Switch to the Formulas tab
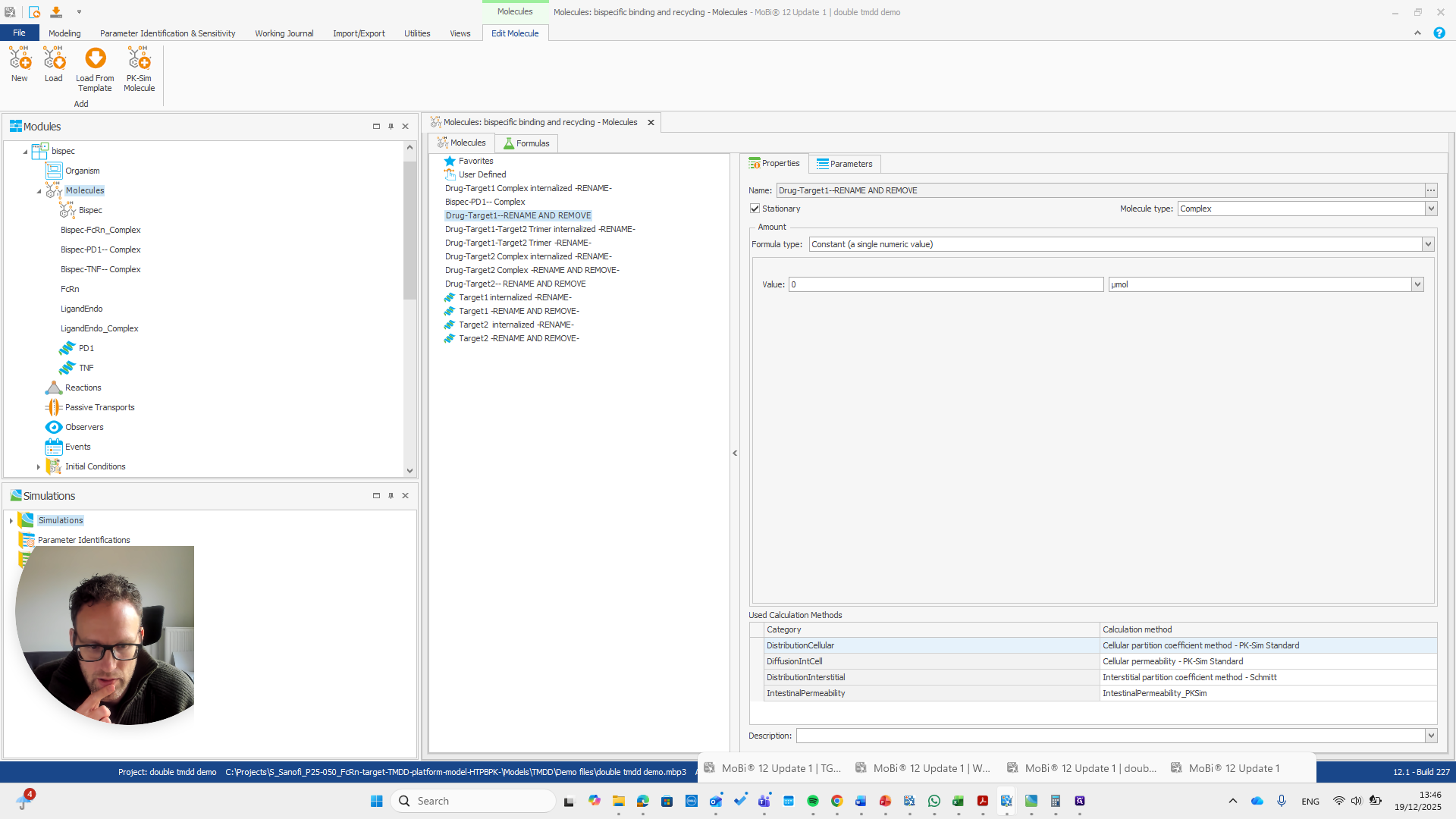Image resolution: width=1456 pixels, height=819 pixels. pos(526,143)
